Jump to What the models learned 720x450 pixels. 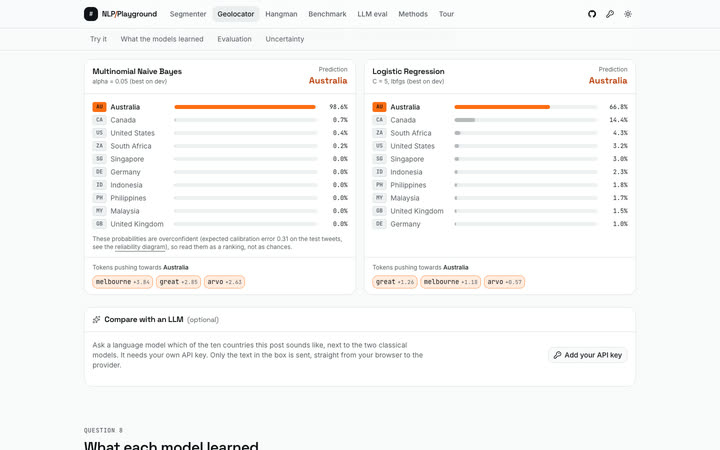[162, 39]
